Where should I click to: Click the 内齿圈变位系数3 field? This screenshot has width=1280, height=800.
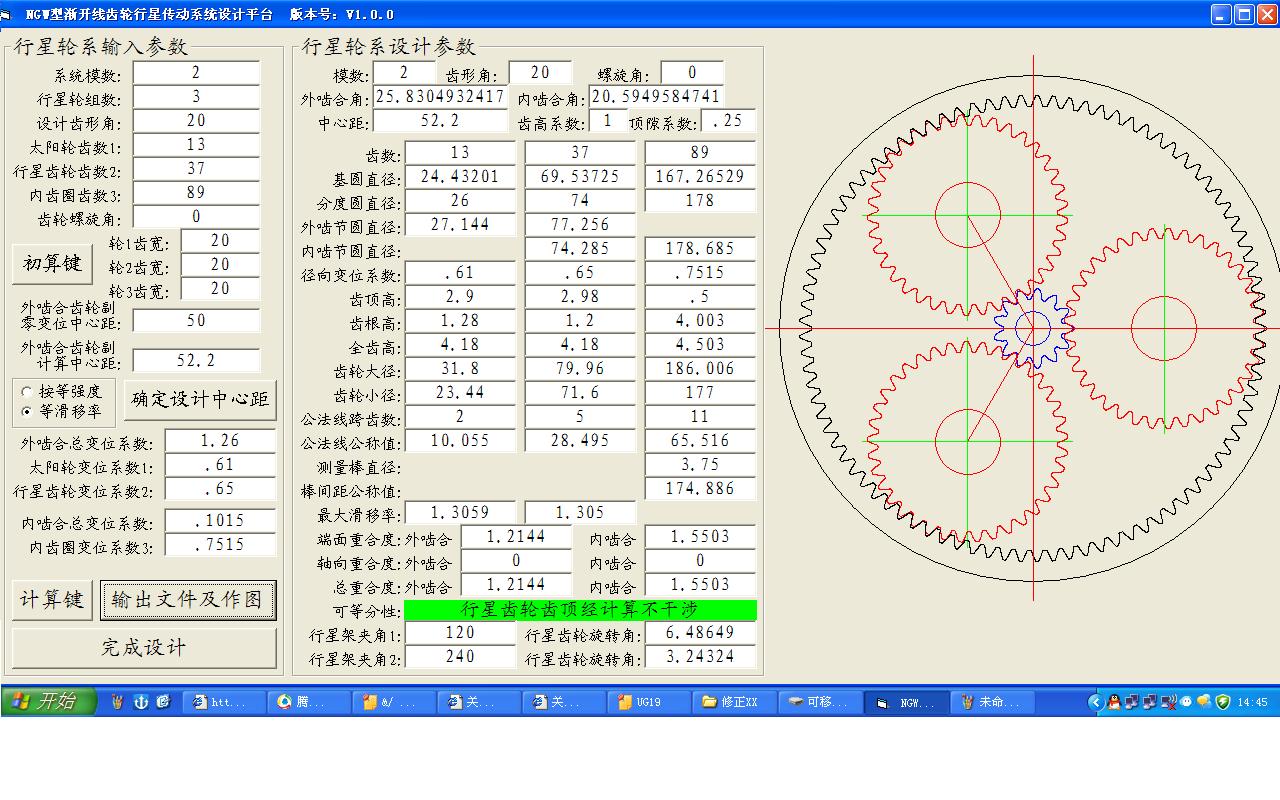point(220,545)
